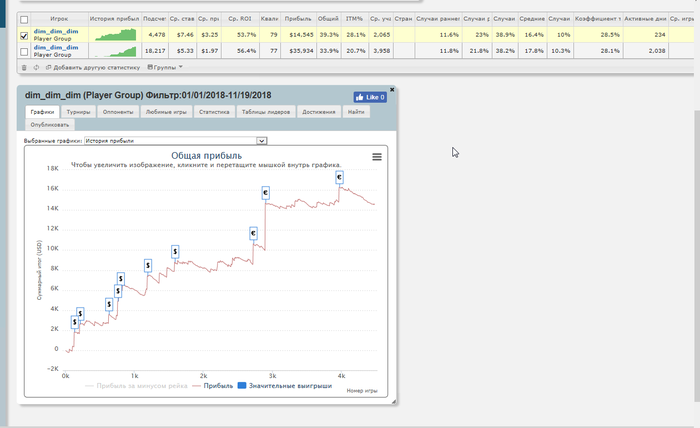700x428 pixels.
Task: Toggle the 'Прибыль' legend series
Action: pyautogui.click(x=213, y=386)
